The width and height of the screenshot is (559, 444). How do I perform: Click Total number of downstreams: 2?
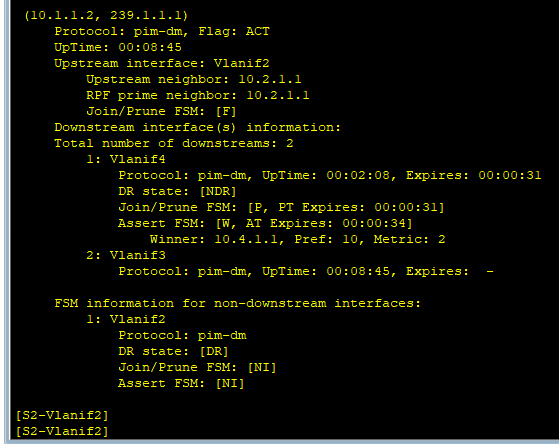pos(174,143)
